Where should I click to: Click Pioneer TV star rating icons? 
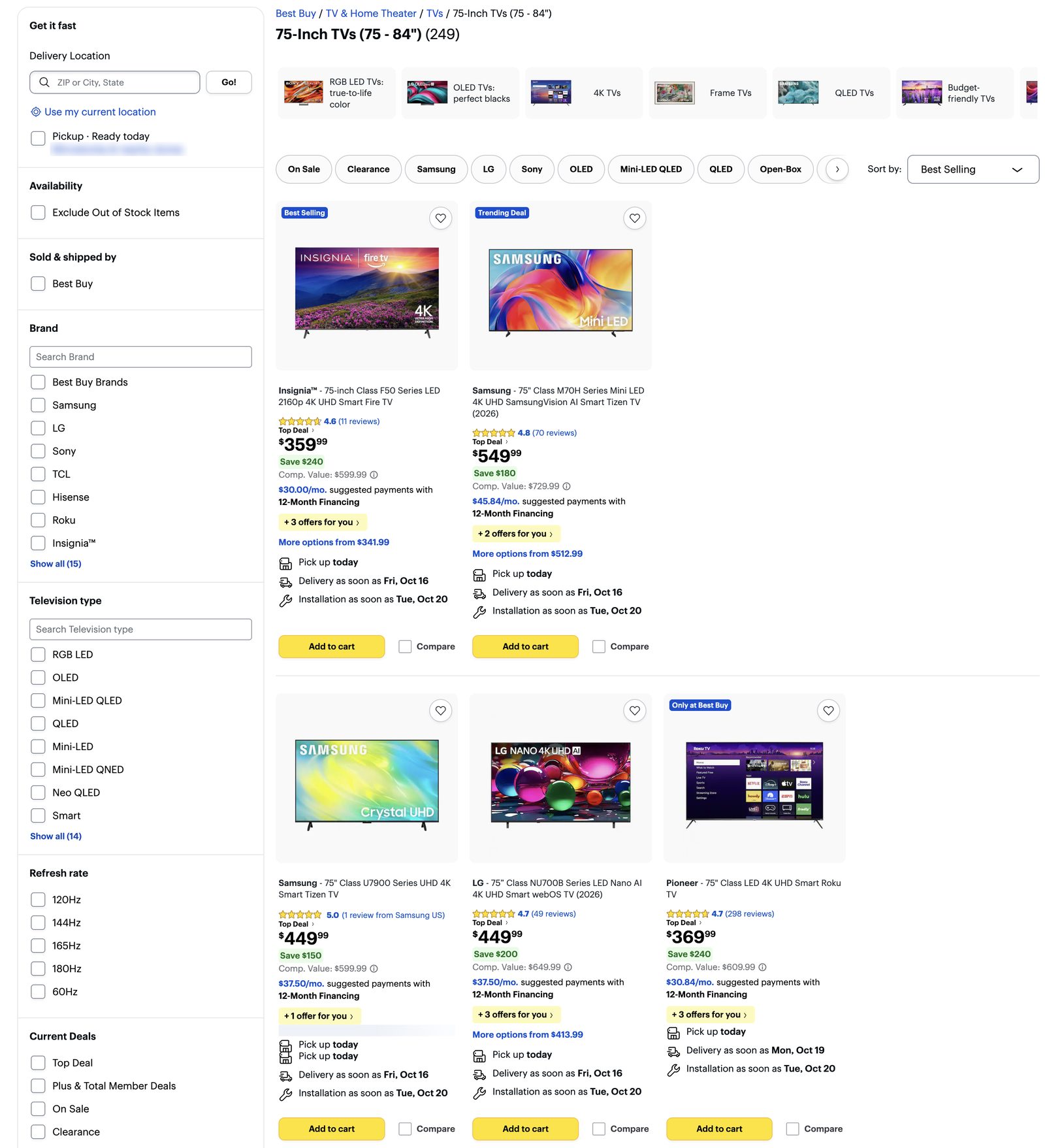(x=688, y=913)
